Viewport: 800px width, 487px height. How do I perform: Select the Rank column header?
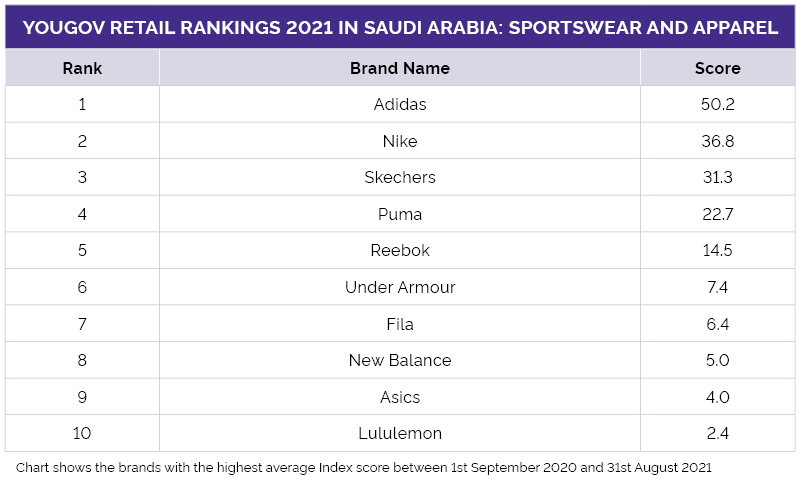click(x=82, y=68)
